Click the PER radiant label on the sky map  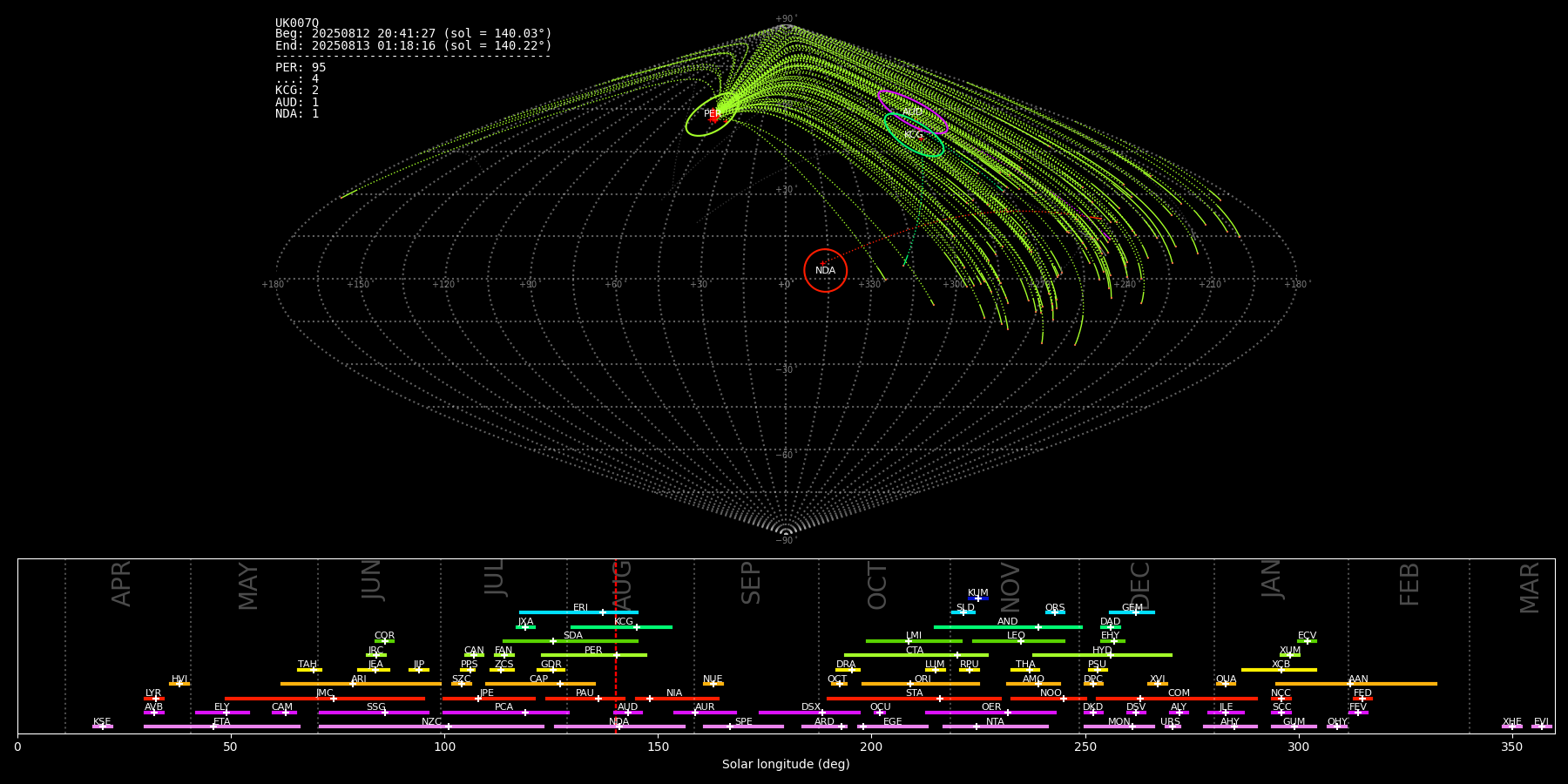(713, 114)
